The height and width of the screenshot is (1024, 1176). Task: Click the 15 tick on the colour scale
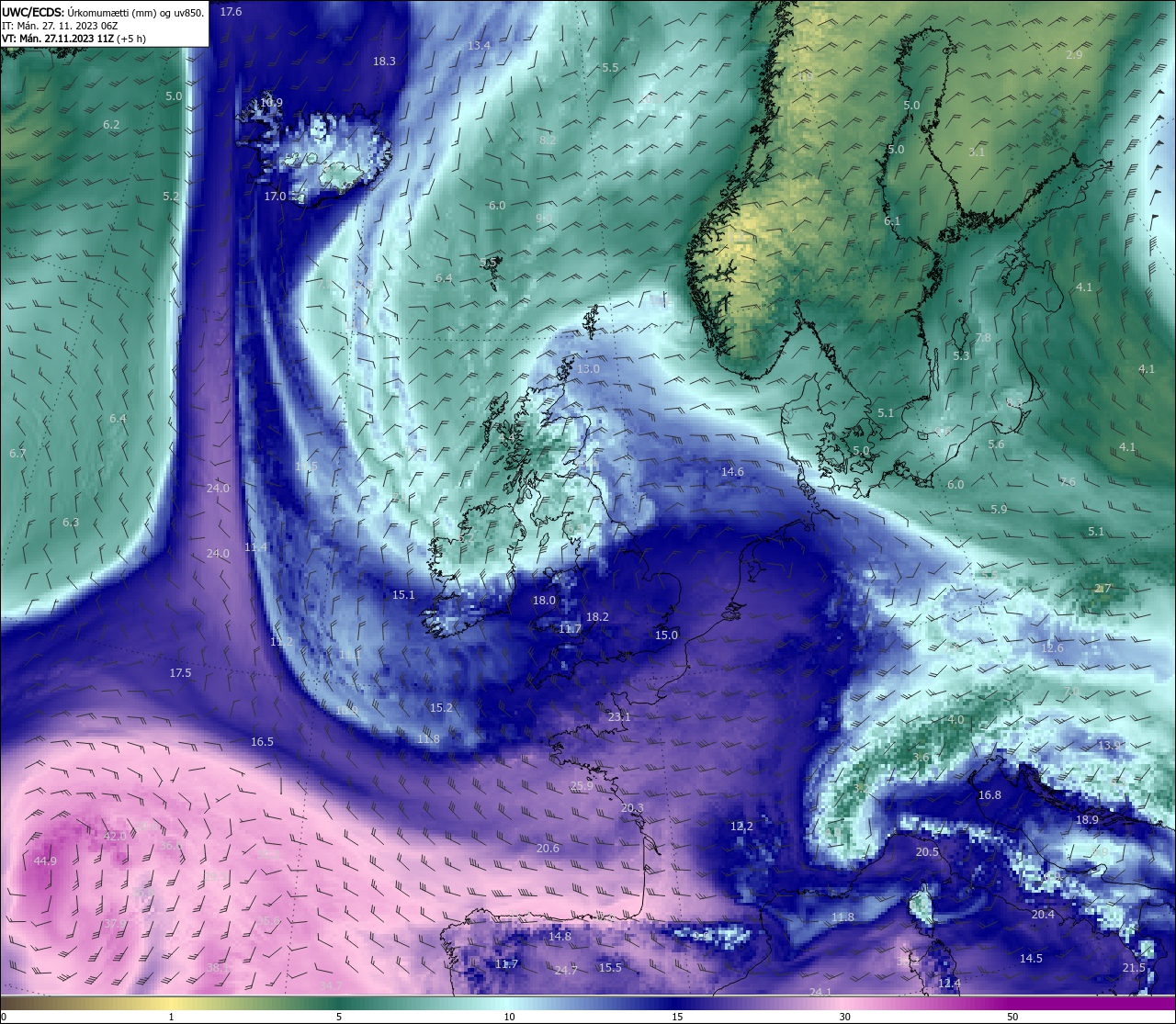[677, 1017]
